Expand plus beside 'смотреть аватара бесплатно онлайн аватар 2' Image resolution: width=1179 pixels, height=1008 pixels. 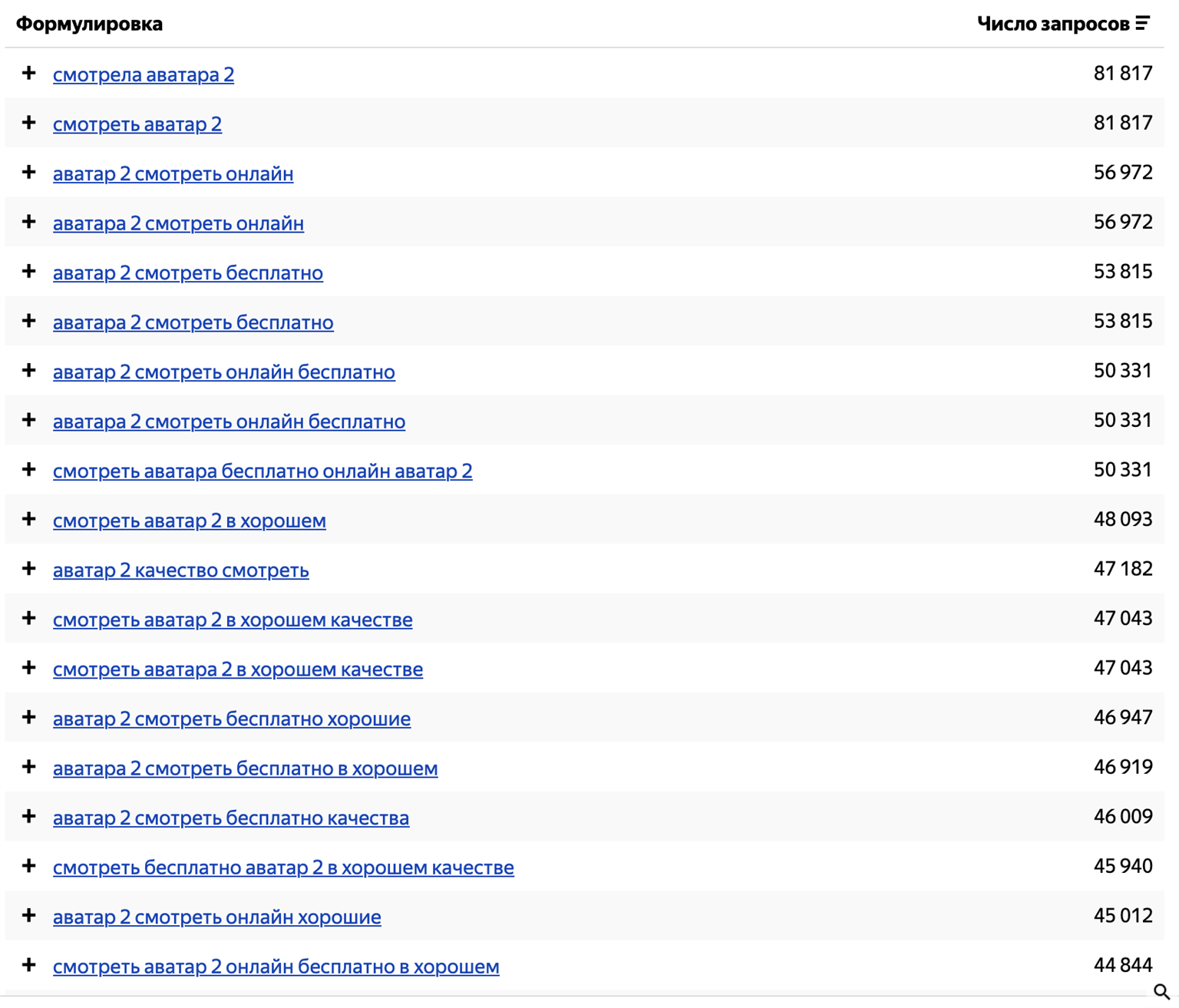tap(28, 469)
